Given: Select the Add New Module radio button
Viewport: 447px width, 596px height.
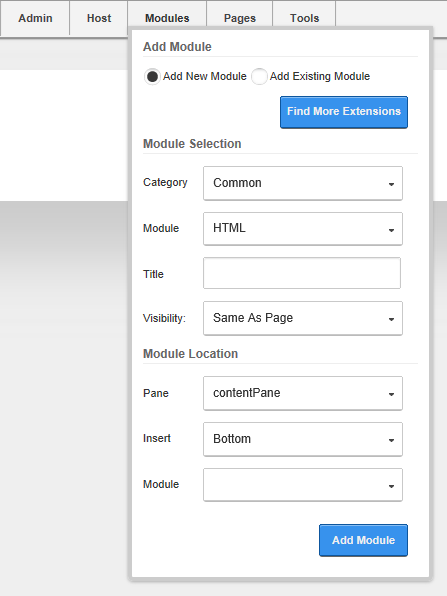Looking at the screenshot, I should point(152,77).
